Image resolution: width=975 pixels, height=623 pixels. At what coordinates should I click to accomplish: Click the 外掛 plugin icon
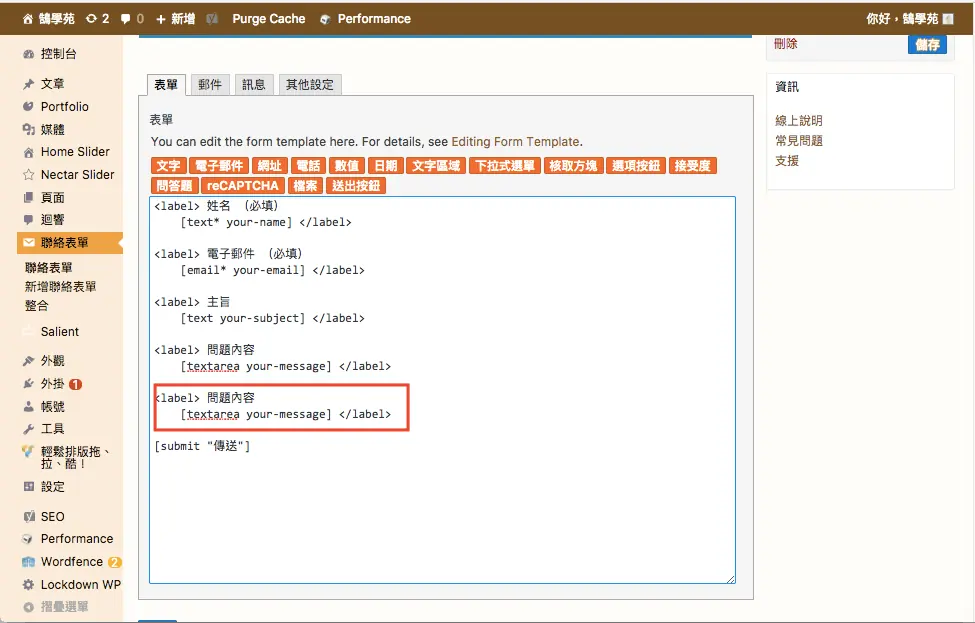(29, 384)
